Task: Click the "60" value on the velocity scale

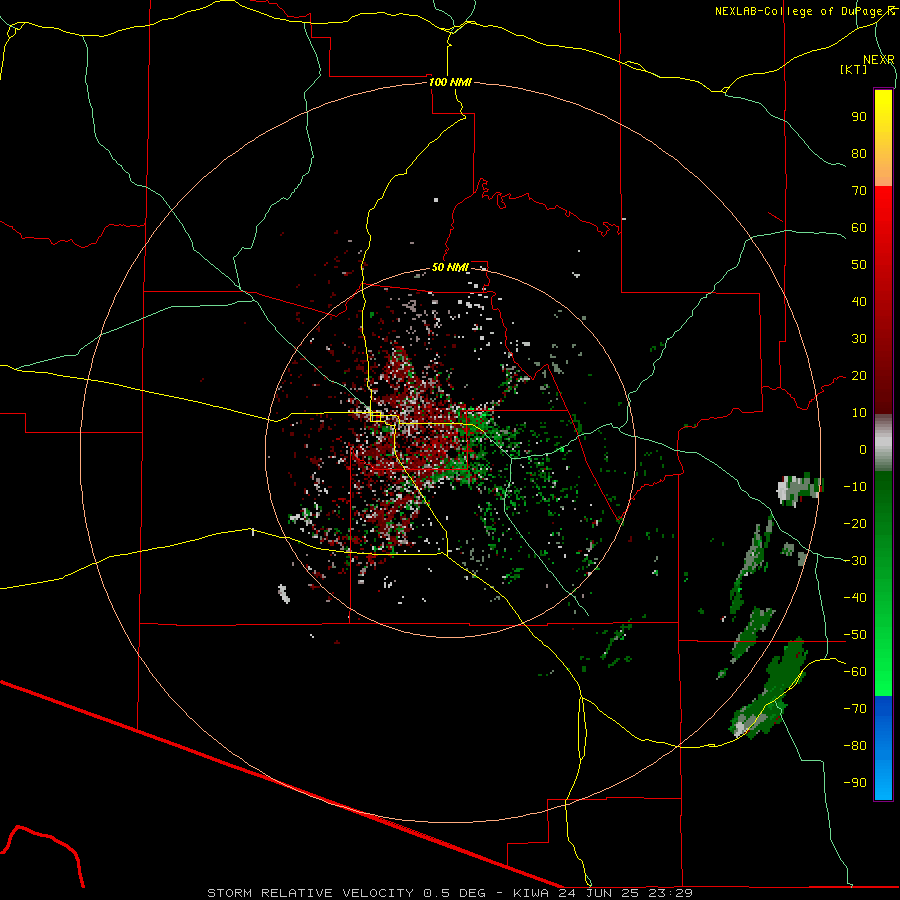Action: pos(859,227)
